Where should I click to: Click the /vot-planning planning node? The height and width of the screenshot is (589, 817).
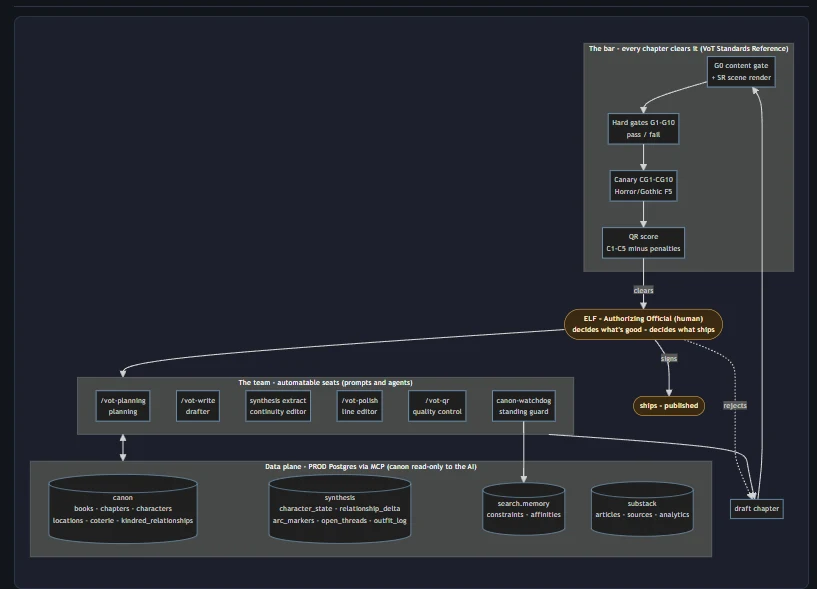point(123,406)
